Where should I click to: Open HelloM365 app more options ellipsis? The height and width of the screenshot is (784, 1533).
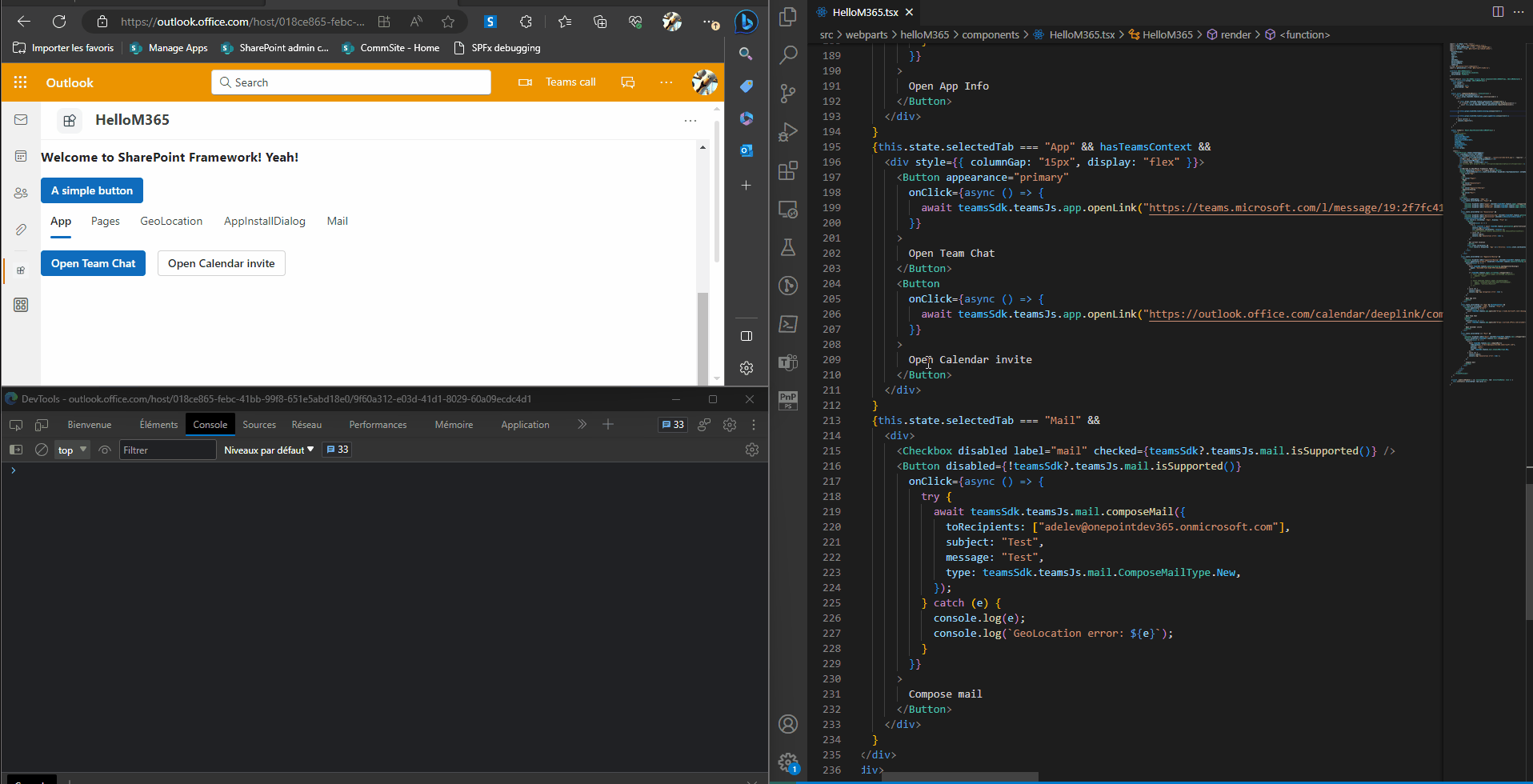point(690,121)
